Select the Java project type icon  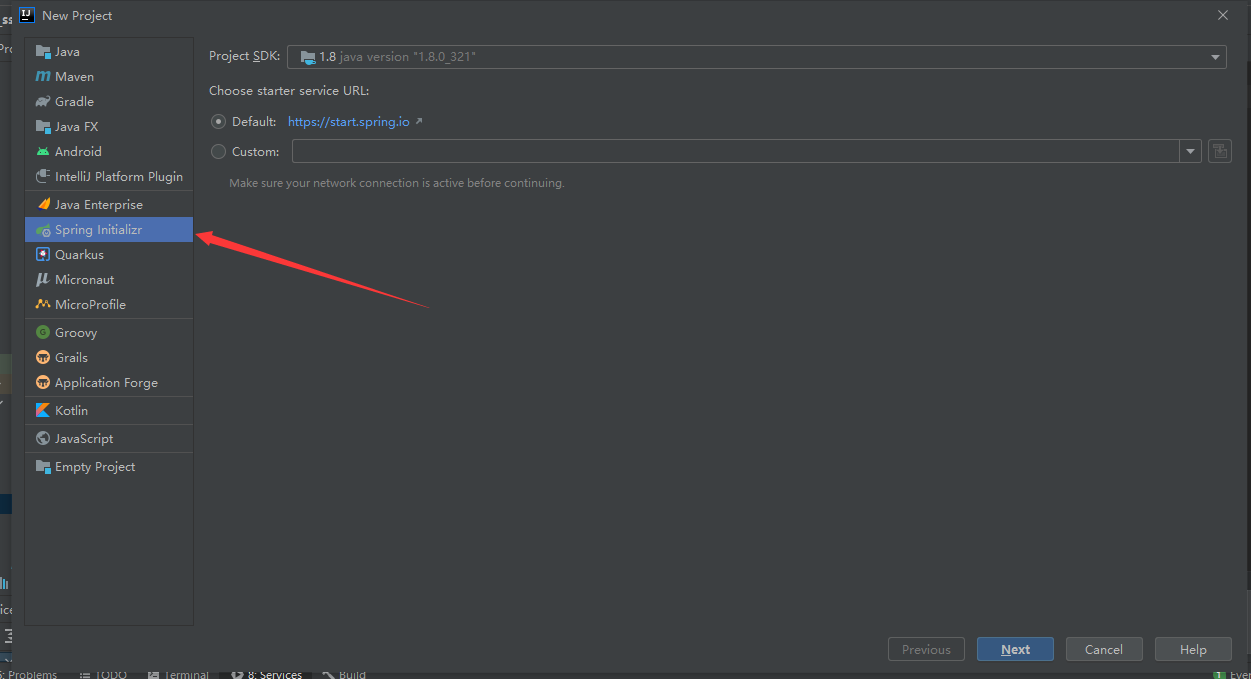point(43,52)
